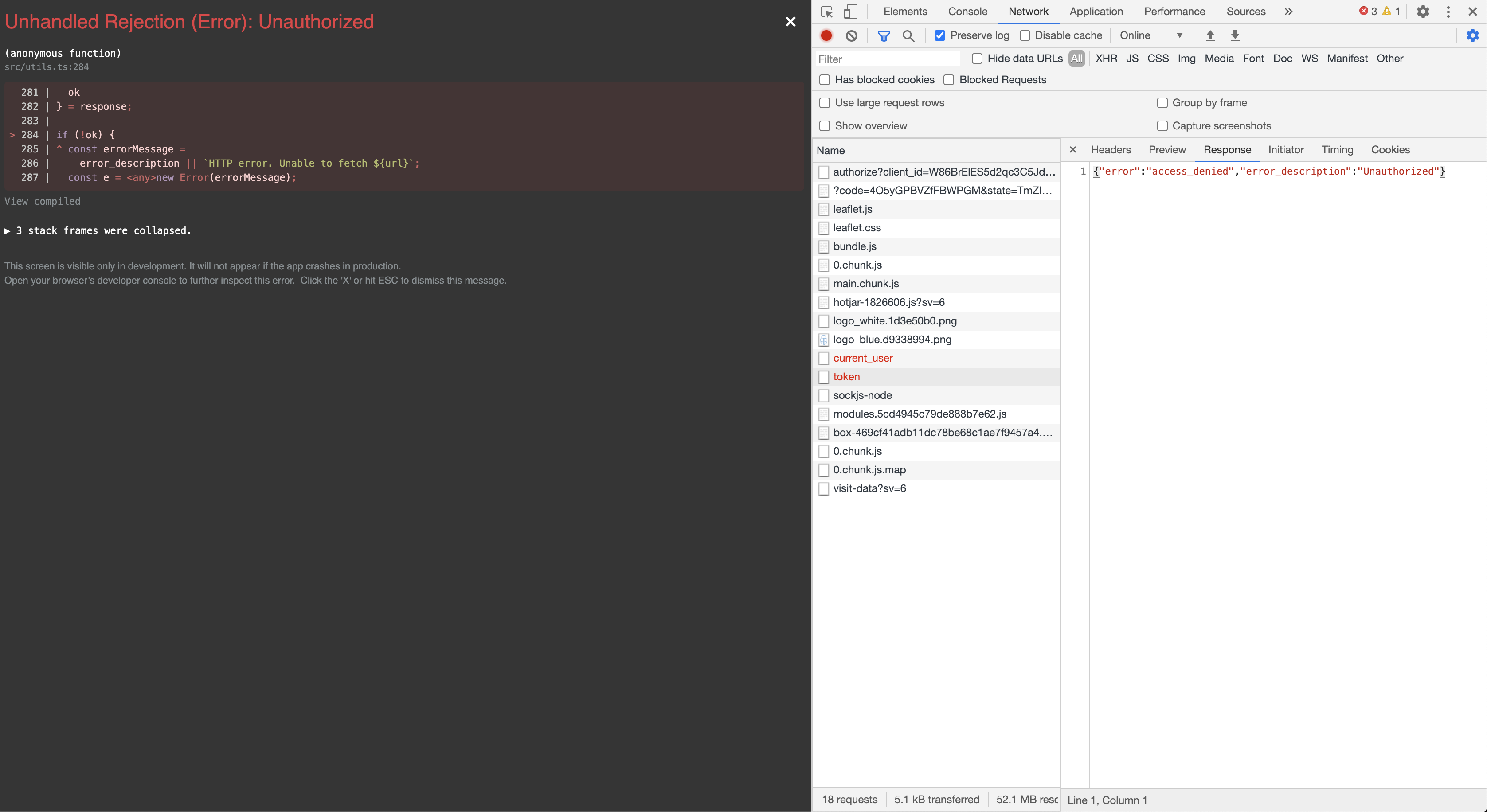Select the current_user request row
This screenshot has width=1487, height=812.
coord(937,359)
